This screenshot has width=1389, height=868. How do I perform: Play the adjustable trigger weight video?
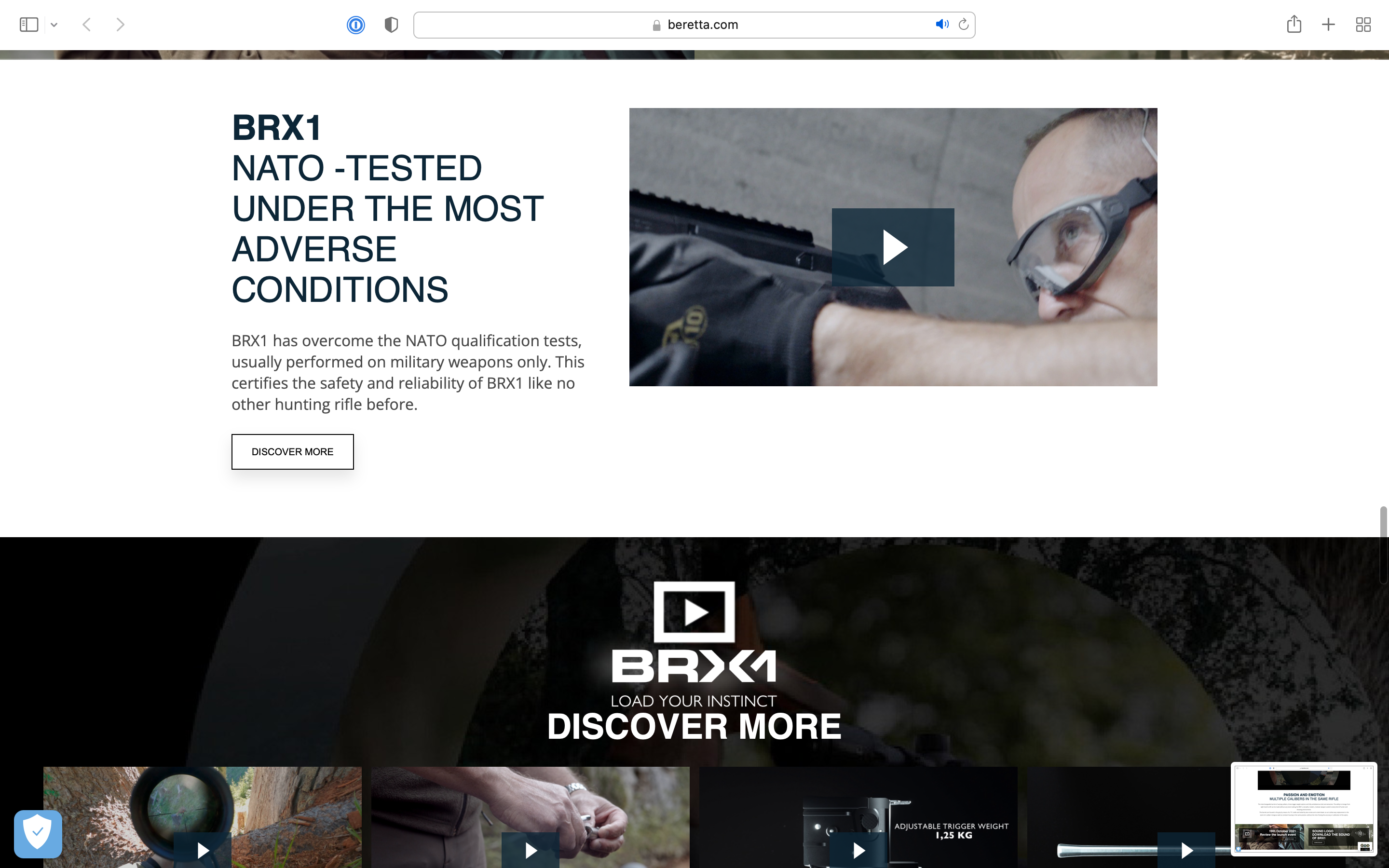point(858,850)
